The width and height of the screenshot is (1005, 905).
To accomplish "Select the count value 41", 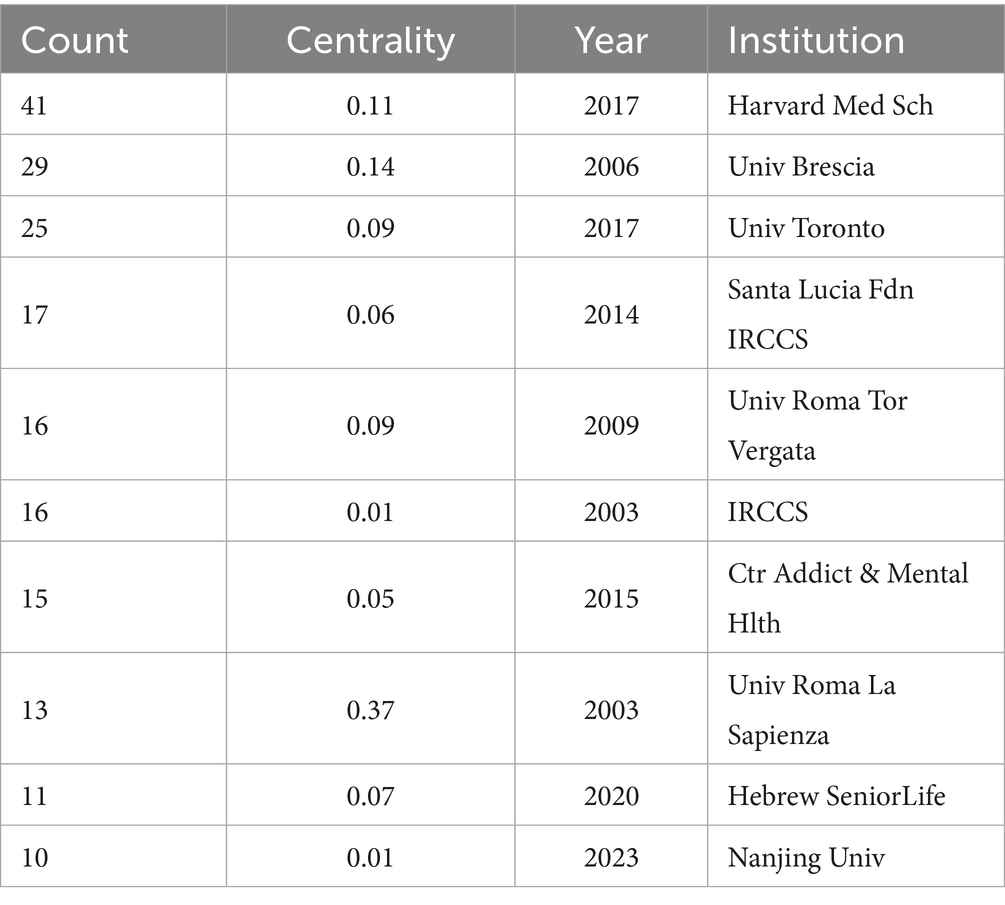I will point(34,104).
